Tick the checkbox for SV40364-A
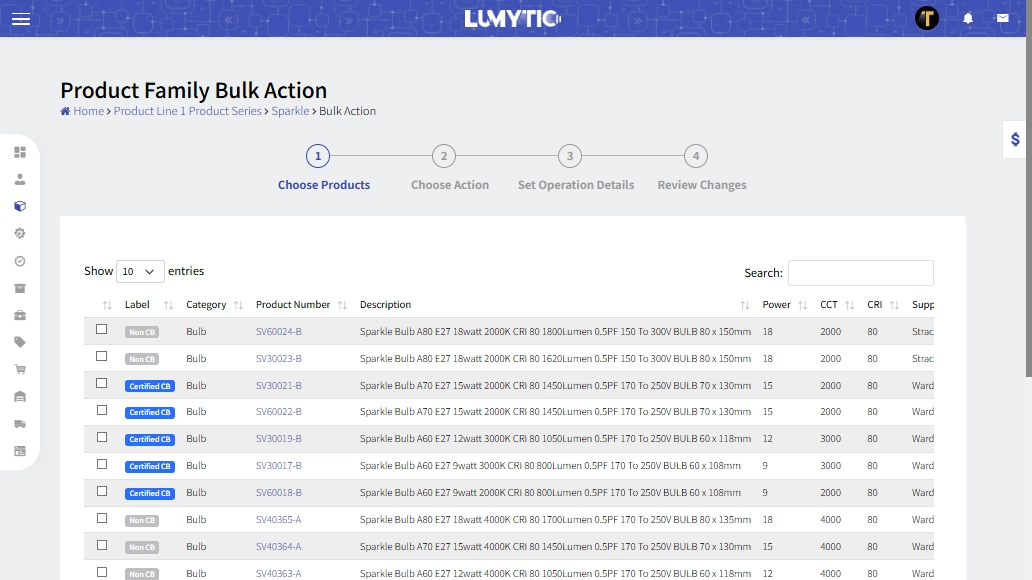 point(101,545)
